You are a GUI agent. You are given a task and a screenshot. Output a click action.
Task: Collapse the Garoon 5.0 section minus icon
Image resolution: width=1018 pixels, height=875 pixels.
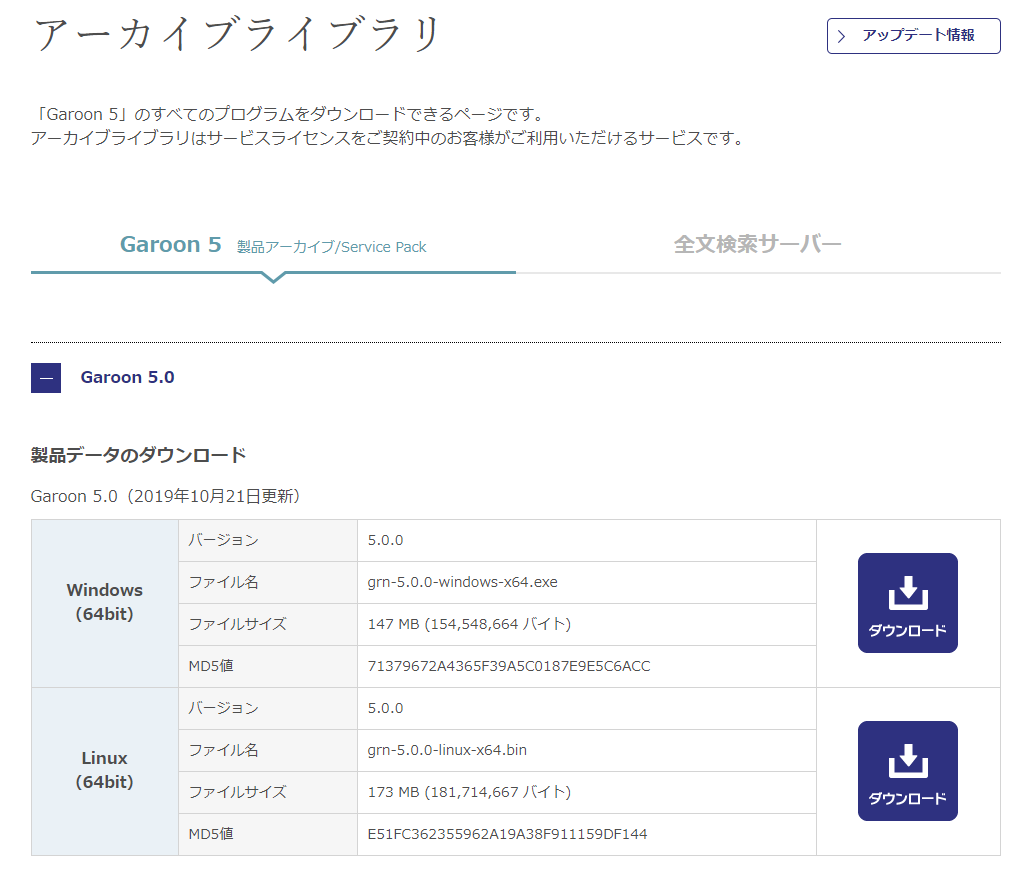(46, 378)
